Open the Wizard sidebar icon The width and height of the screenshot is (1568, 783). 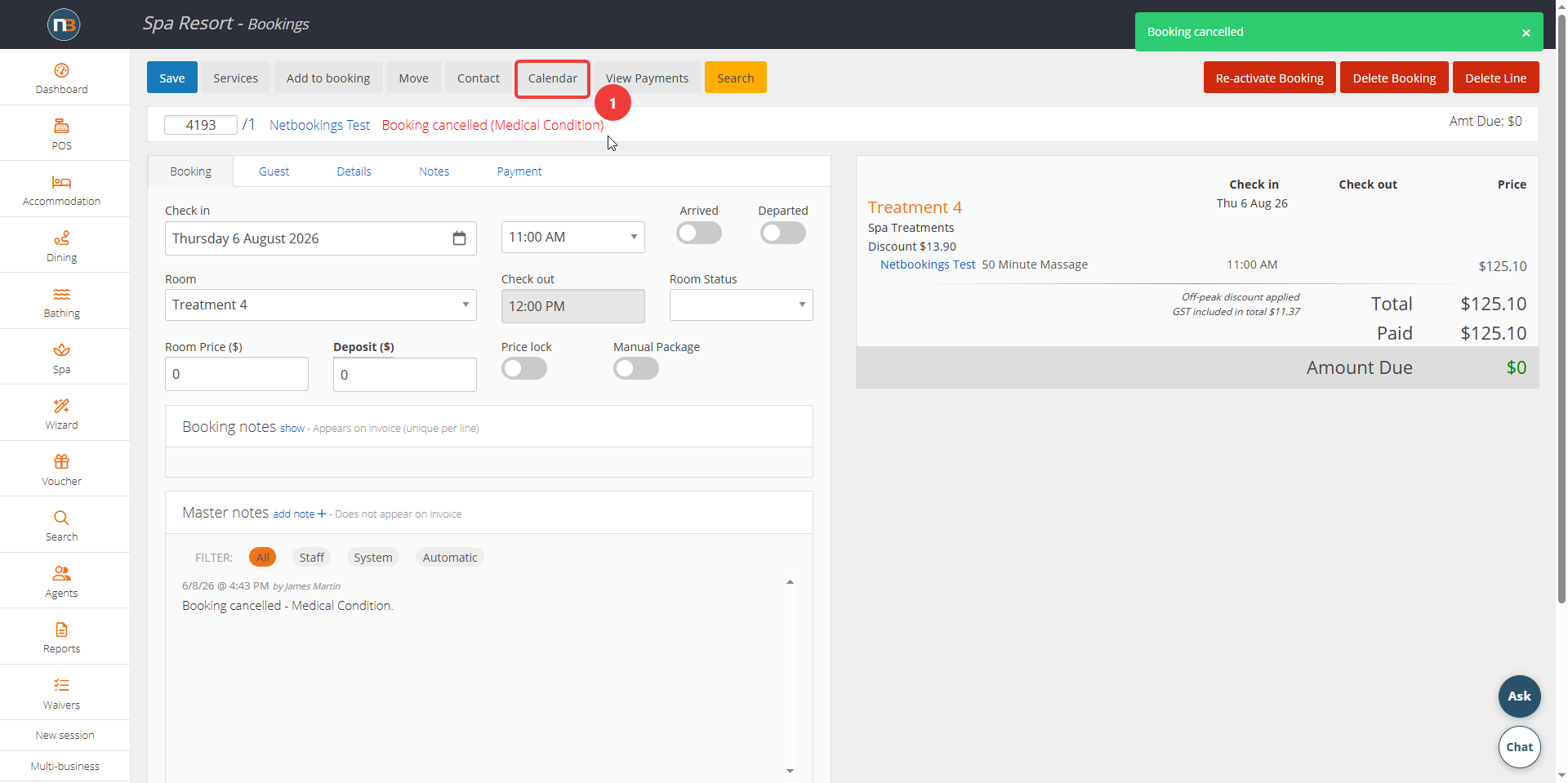[x=61, y=406]
